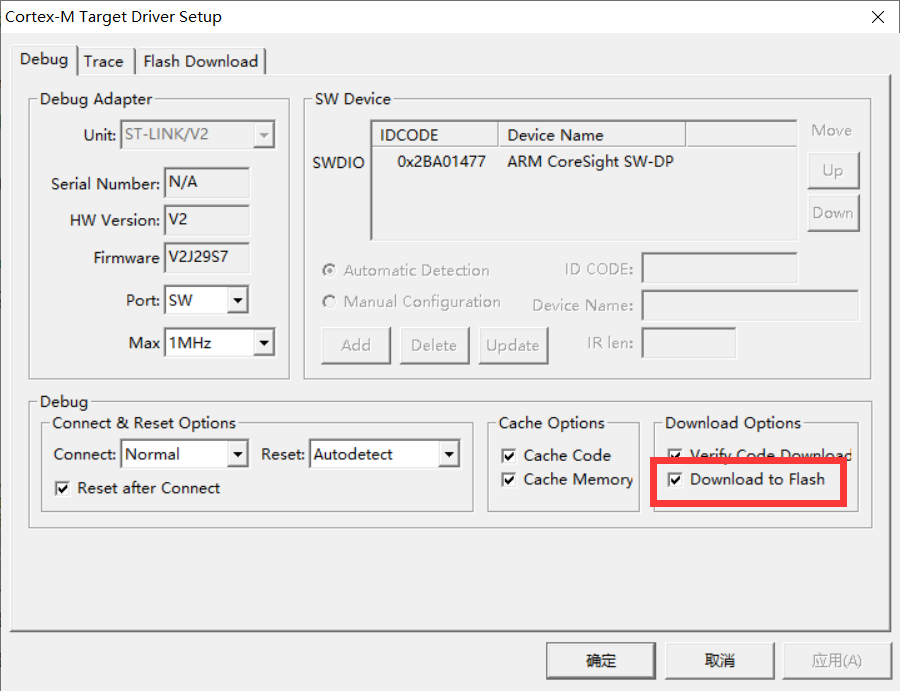
Task: Open the Reset type dropdown
Action: coord(449,454)
